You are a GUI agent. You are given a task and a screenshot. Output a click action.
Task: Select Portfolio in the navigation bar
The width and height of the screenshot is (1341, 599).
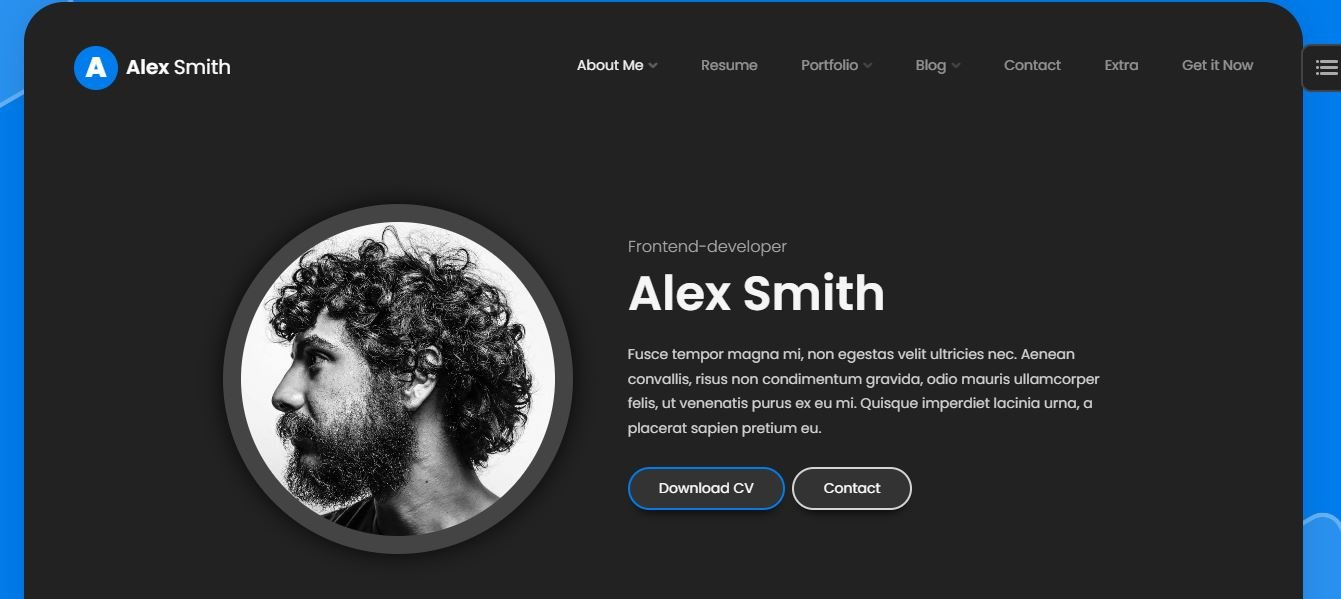[x=829, y=65]
